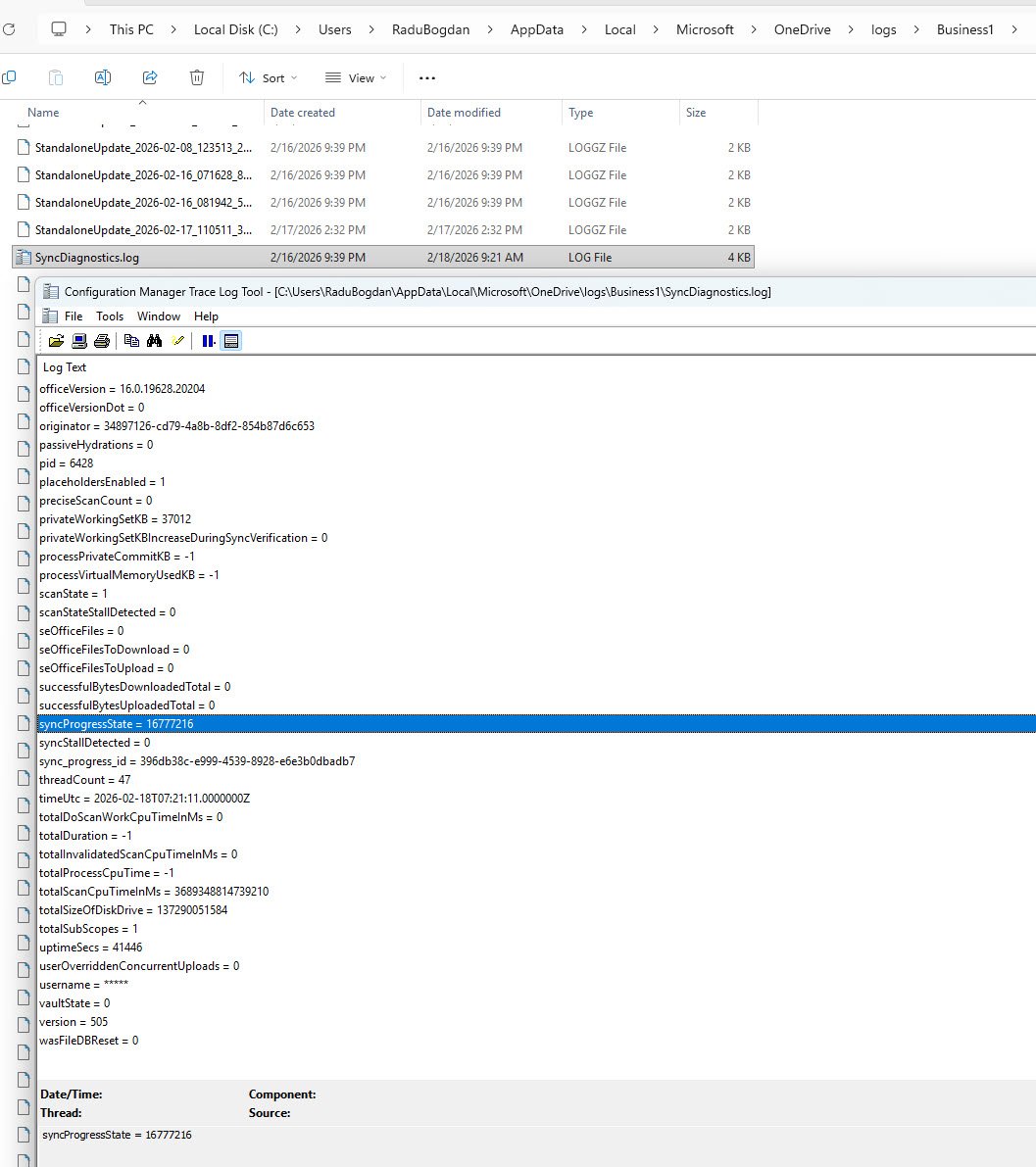Viewport: 1036px width, 1167px height.
Task: Navigate to the OneDrive breadcrumb folder
Action: coord(802,29)
